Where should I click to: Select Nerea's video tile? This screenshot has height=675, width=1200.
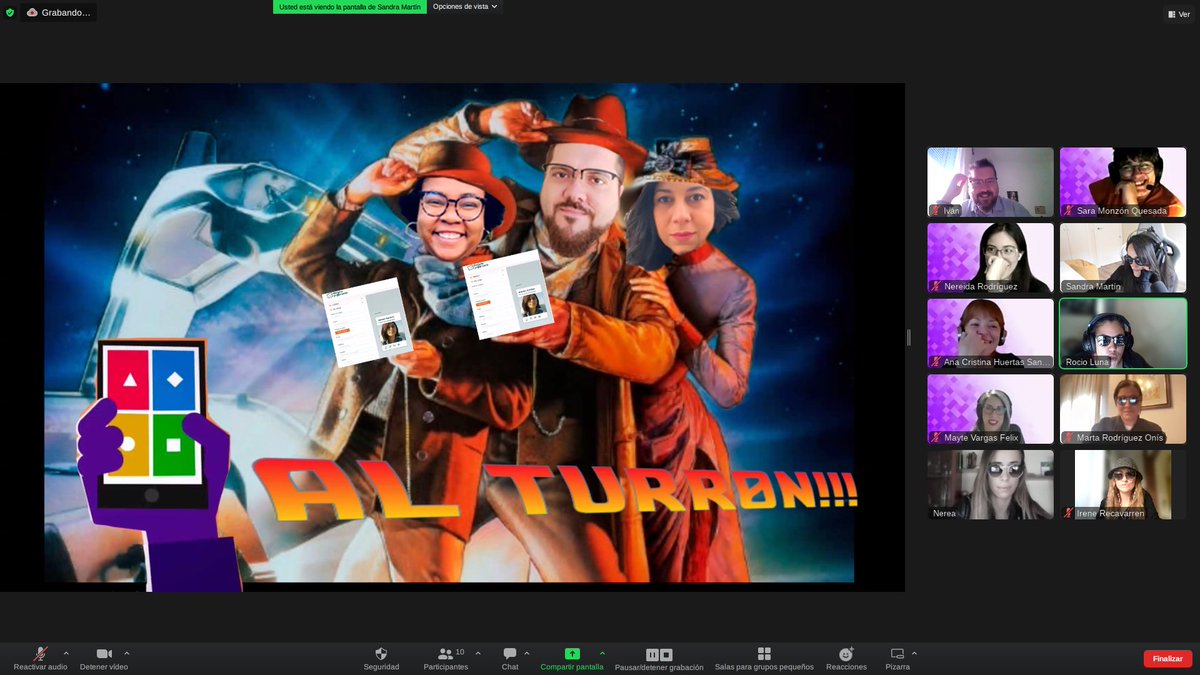pyautogui.click(x=990, y=484)
